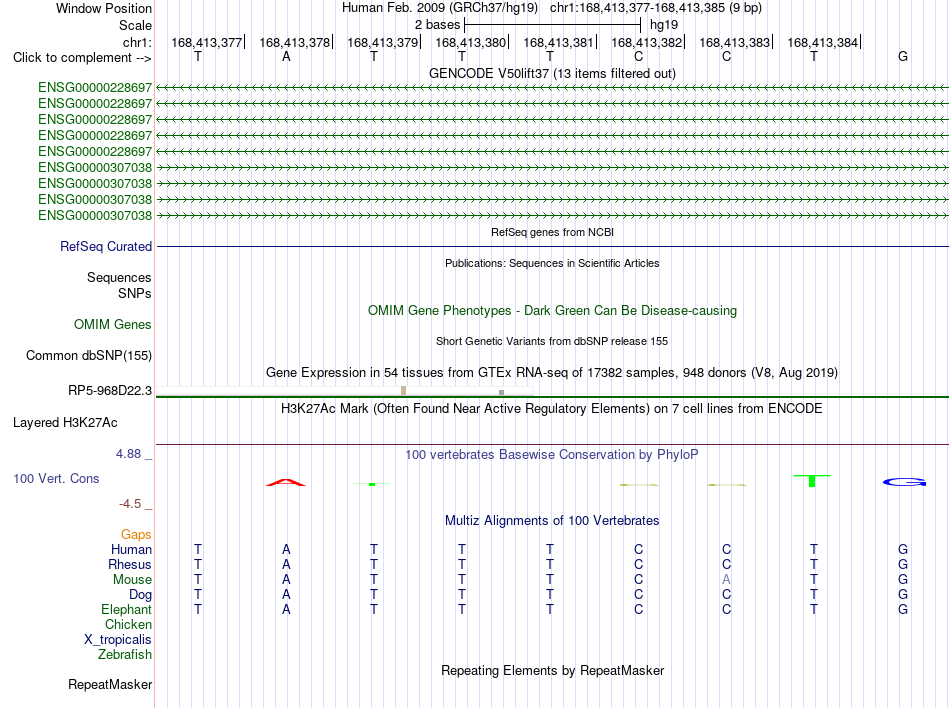
Task: Click the 168,413,384 ruler coordinate
Action: click(x=823, y=42)
